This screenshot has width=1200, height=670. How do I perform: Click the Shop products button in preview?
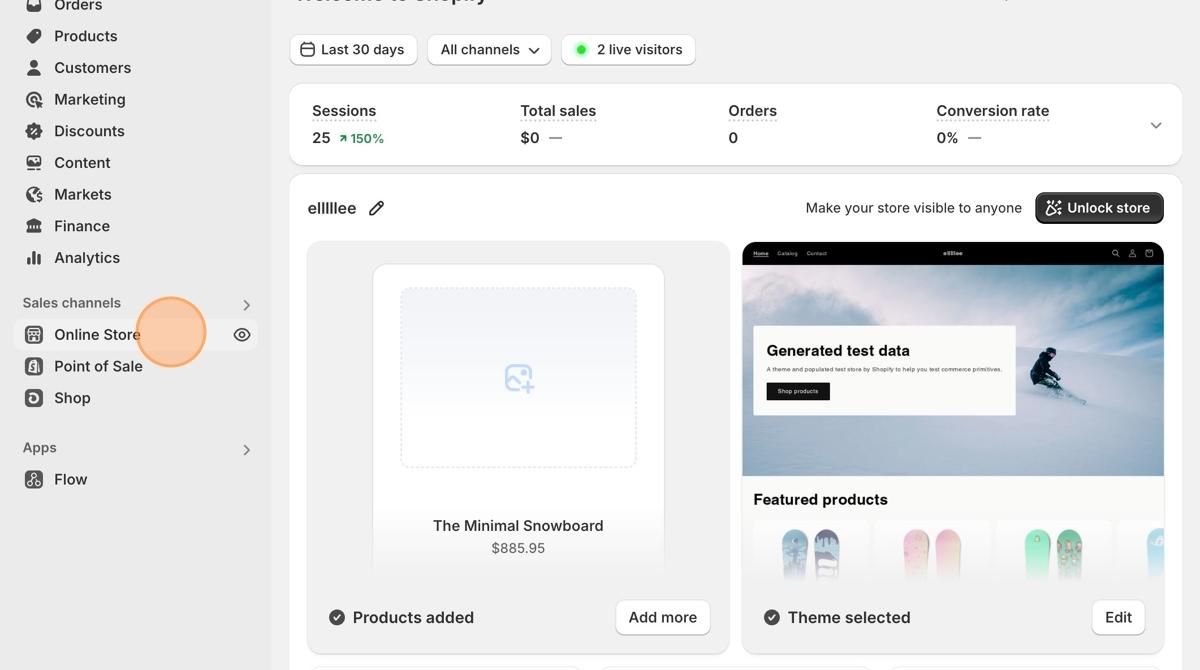click(798, 391)
